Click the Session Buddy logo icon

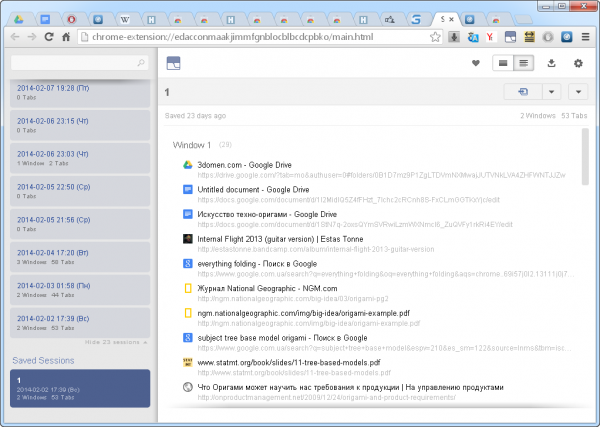[174, 64]
